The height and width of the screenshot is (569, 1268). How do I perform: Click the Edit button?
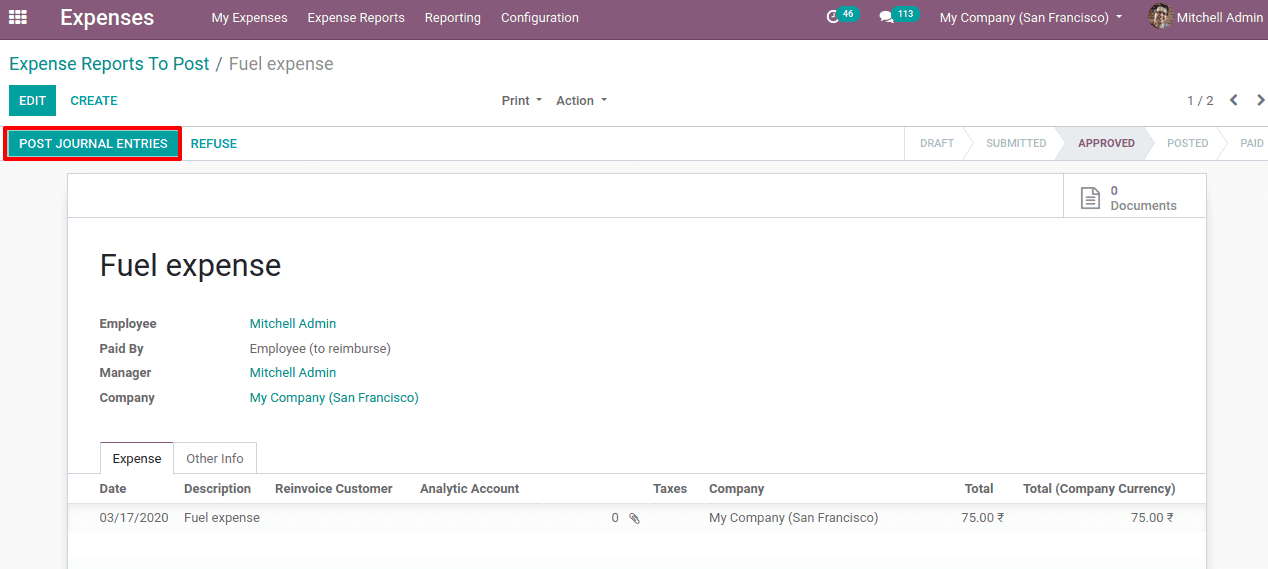(32, 101)
